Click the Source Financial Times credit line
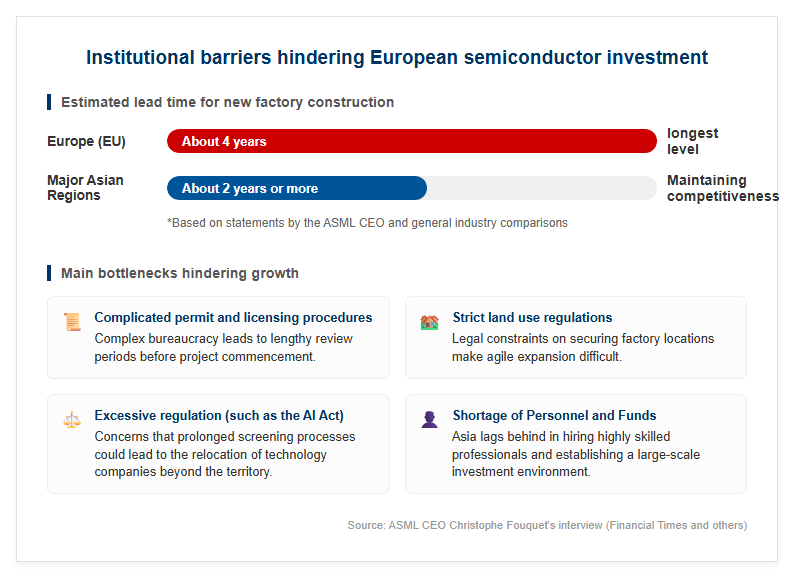 pyautogui.click(x=547, y=525)
